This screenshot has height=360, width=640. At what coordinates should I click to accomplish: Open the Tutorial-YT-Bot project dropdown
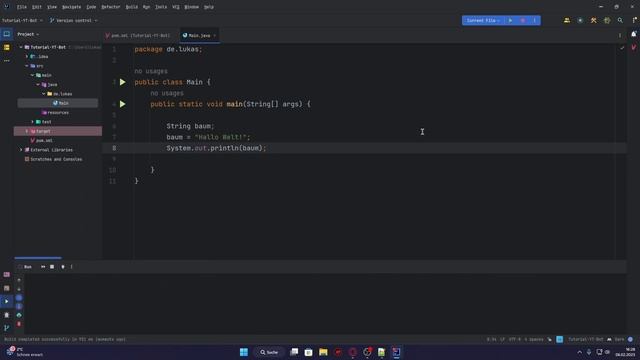(22, 20)
